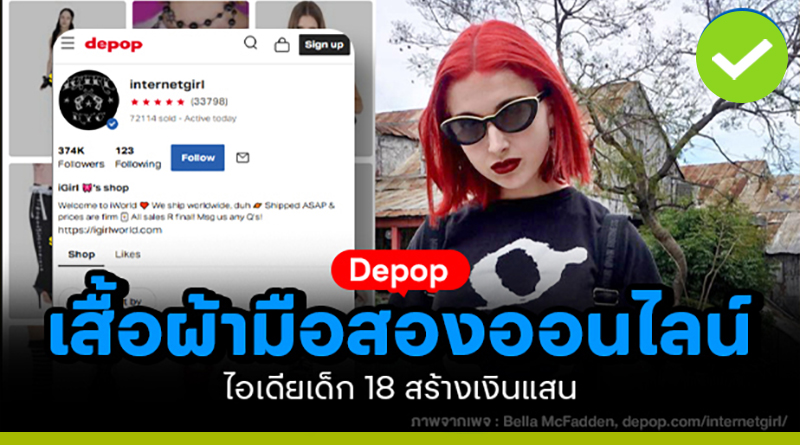Image resolution: width=800 pixels, height=445 pixels.
Task: Open the shopping bag icon
Action: [281, 45]
